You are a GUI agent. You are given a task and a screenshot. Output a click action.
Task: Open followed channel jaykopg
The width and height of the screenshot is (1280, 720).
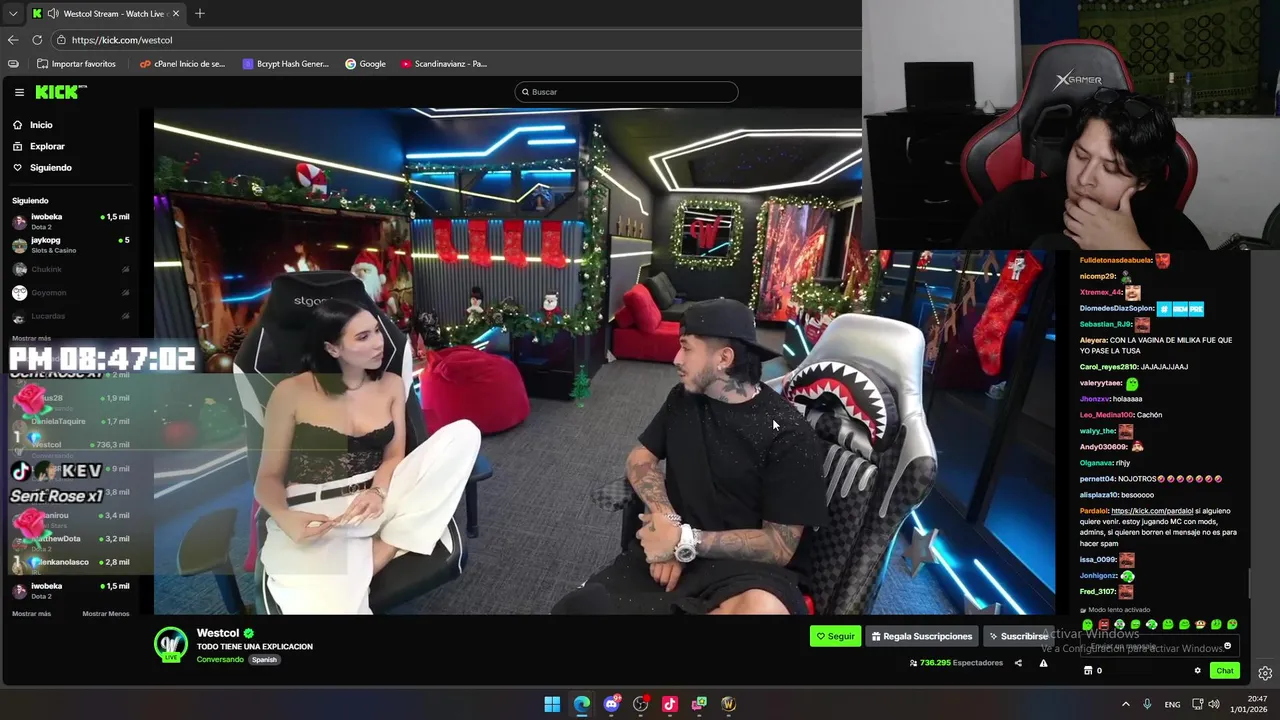[70, 245]
